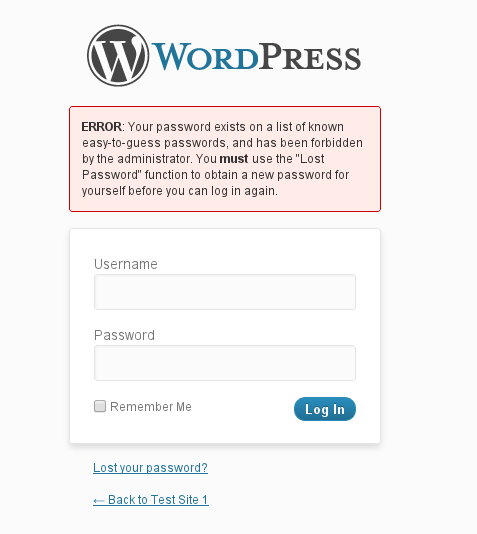Tick the Remember Me checkbox
The width and height of the screenshot is (477, 534).
pyautogui.click(x=100, y=406)
